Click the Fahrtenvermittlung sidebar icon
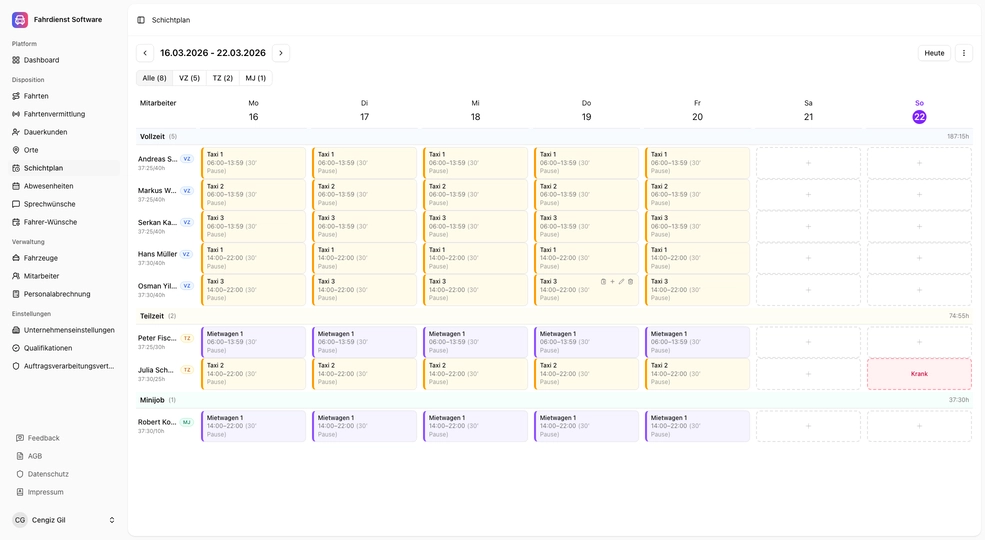The height and width of the screenshot is (540, 985). [x=16, y=114]
